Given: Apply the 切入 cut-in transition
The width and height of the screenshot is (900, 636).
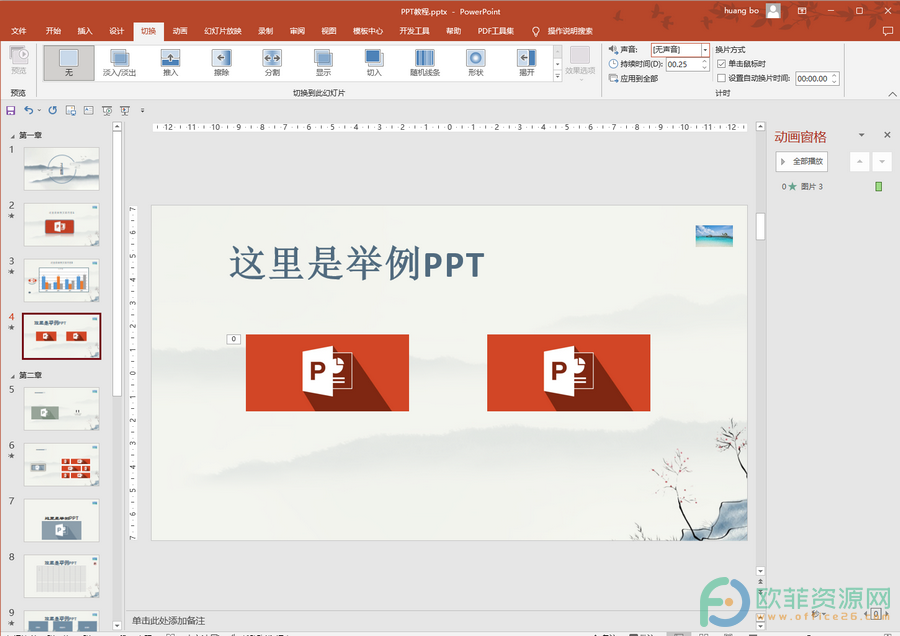Looking at the screenshot, I should coord(374,63).
